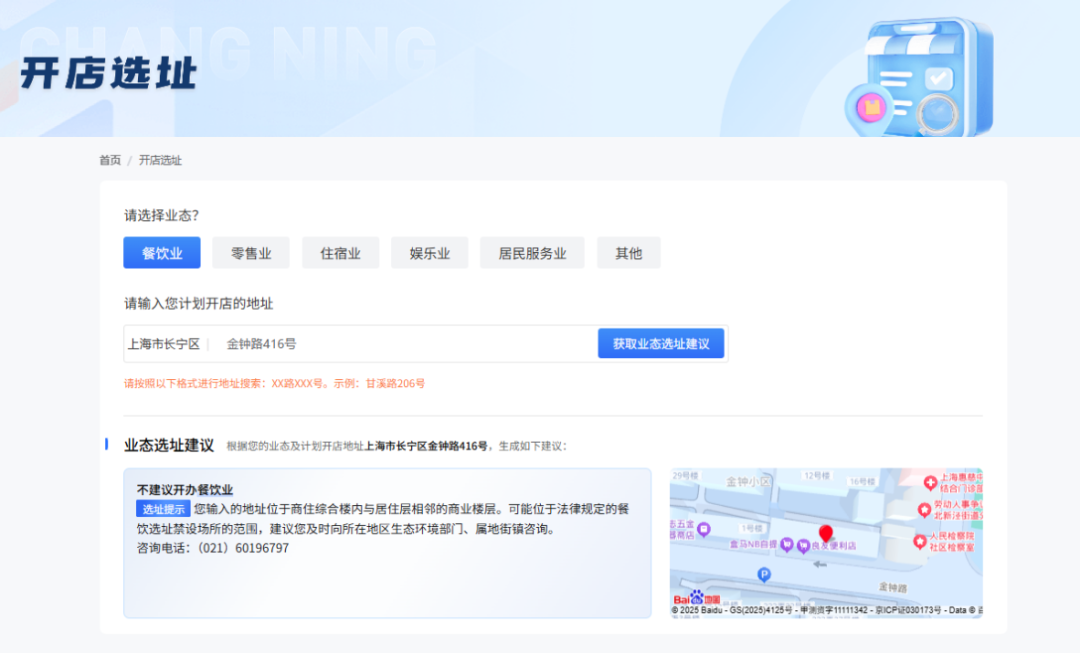This screenshot has height=653, width=1080.
Task: Select the 零售业 business type
Action: coord(250,252)
